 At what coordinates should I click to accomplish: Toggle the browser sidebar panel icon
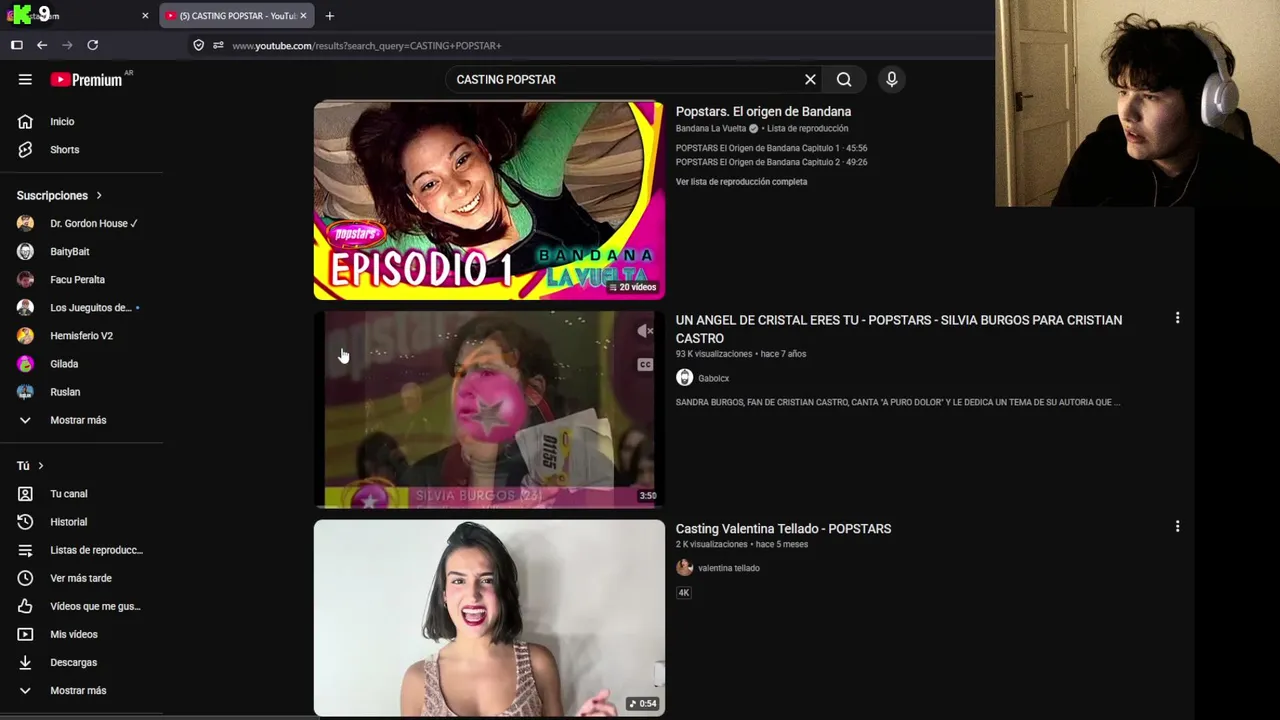tap(17, 45)
